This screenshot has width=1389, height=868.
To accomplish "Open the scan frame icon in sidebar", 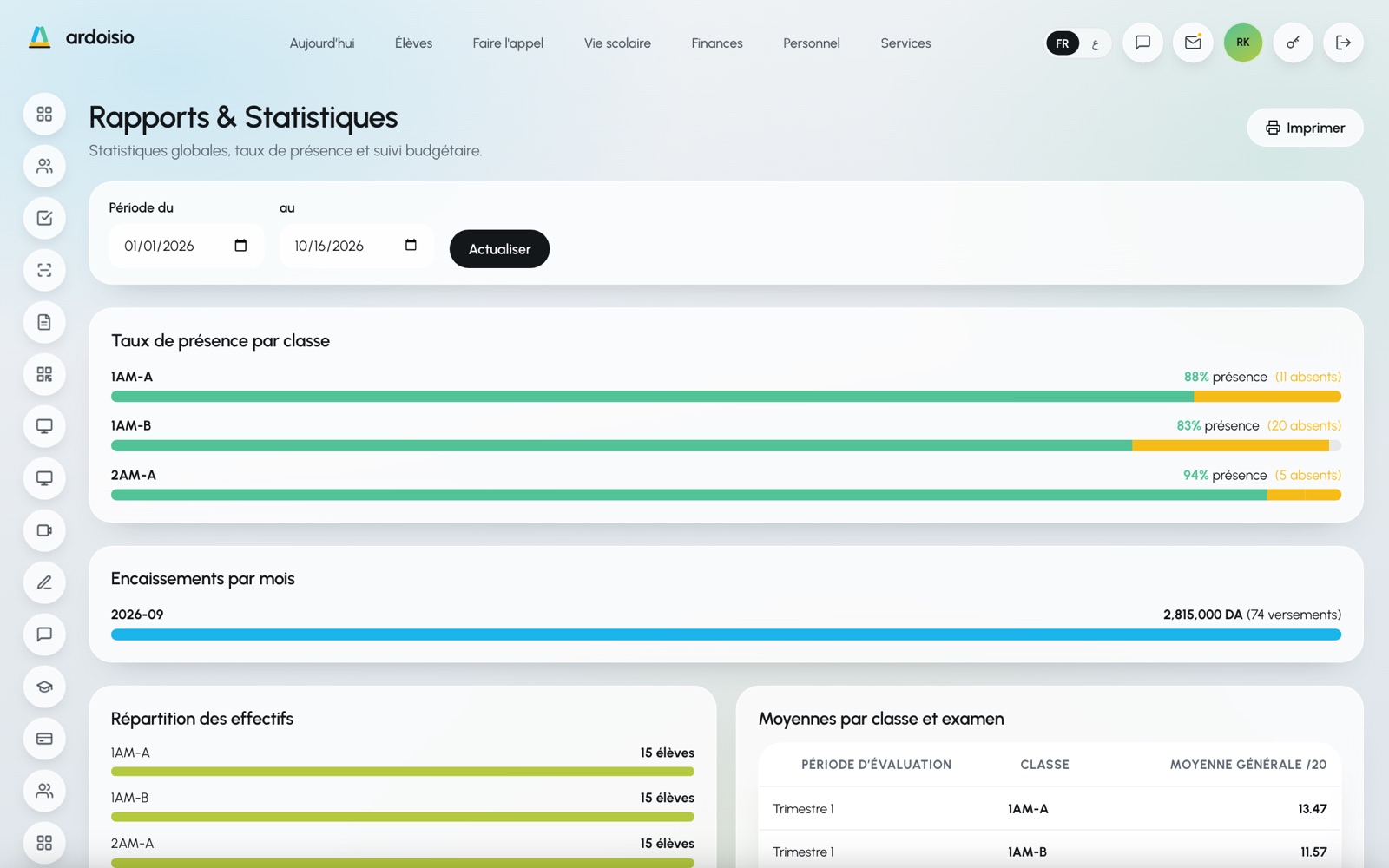I will coord(44,270).
